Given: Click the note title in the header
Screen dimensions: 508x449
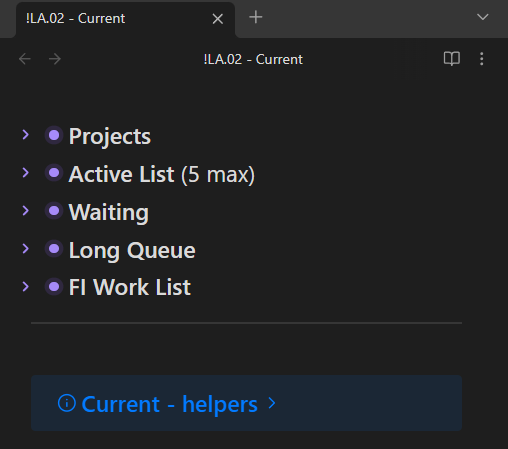Looking at the screenshot, I should (253, 59).
